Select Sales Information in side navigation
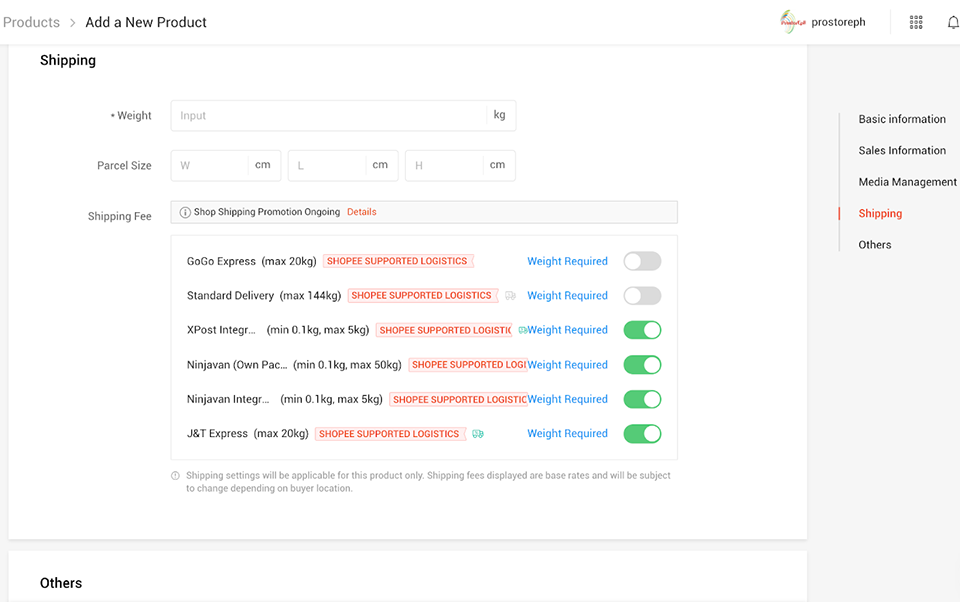 pyautogui.click(x=901, y=150)
